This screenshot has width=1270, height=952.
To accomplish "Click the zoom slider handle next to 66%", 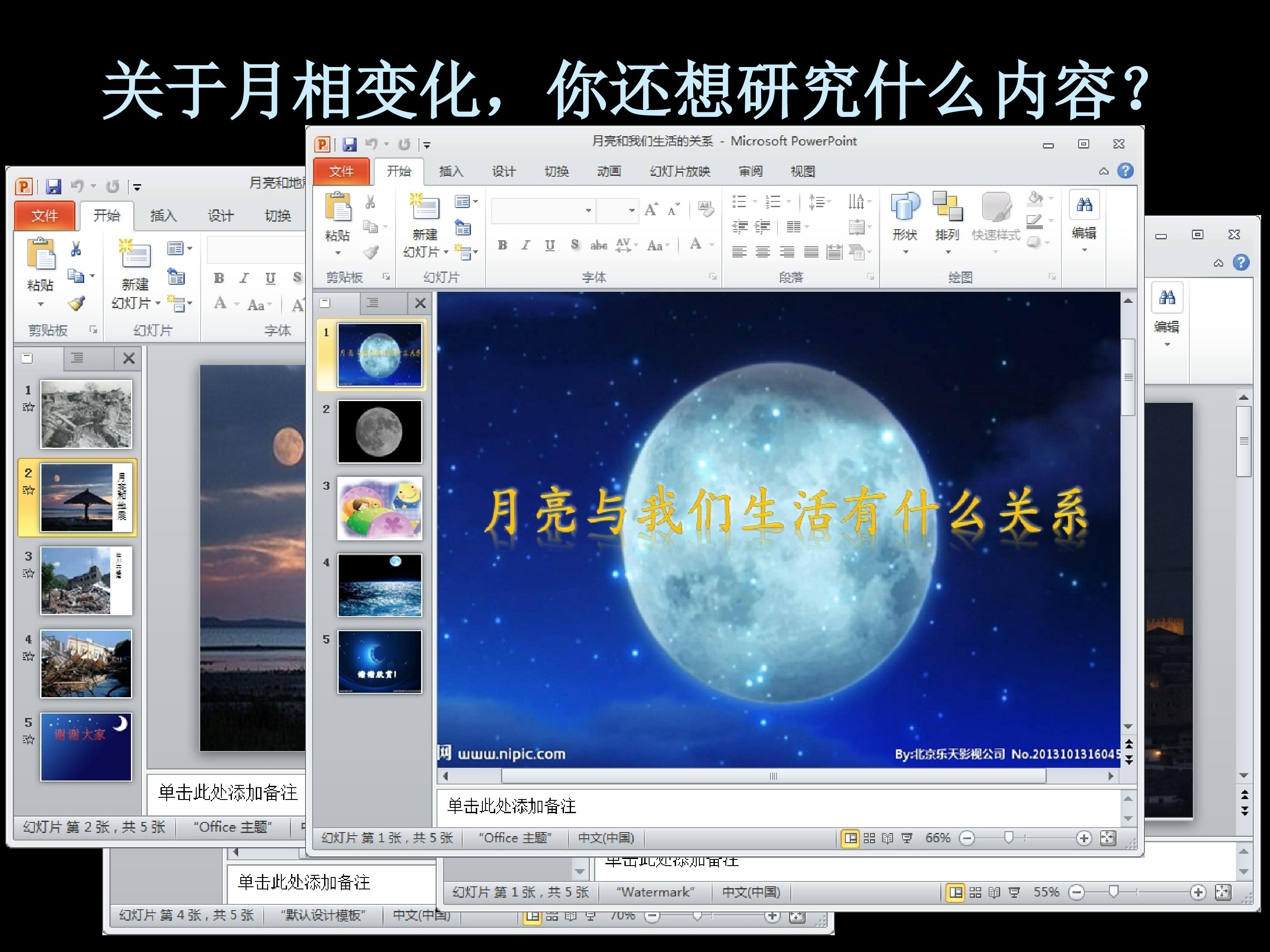I will pos(1009,838).
